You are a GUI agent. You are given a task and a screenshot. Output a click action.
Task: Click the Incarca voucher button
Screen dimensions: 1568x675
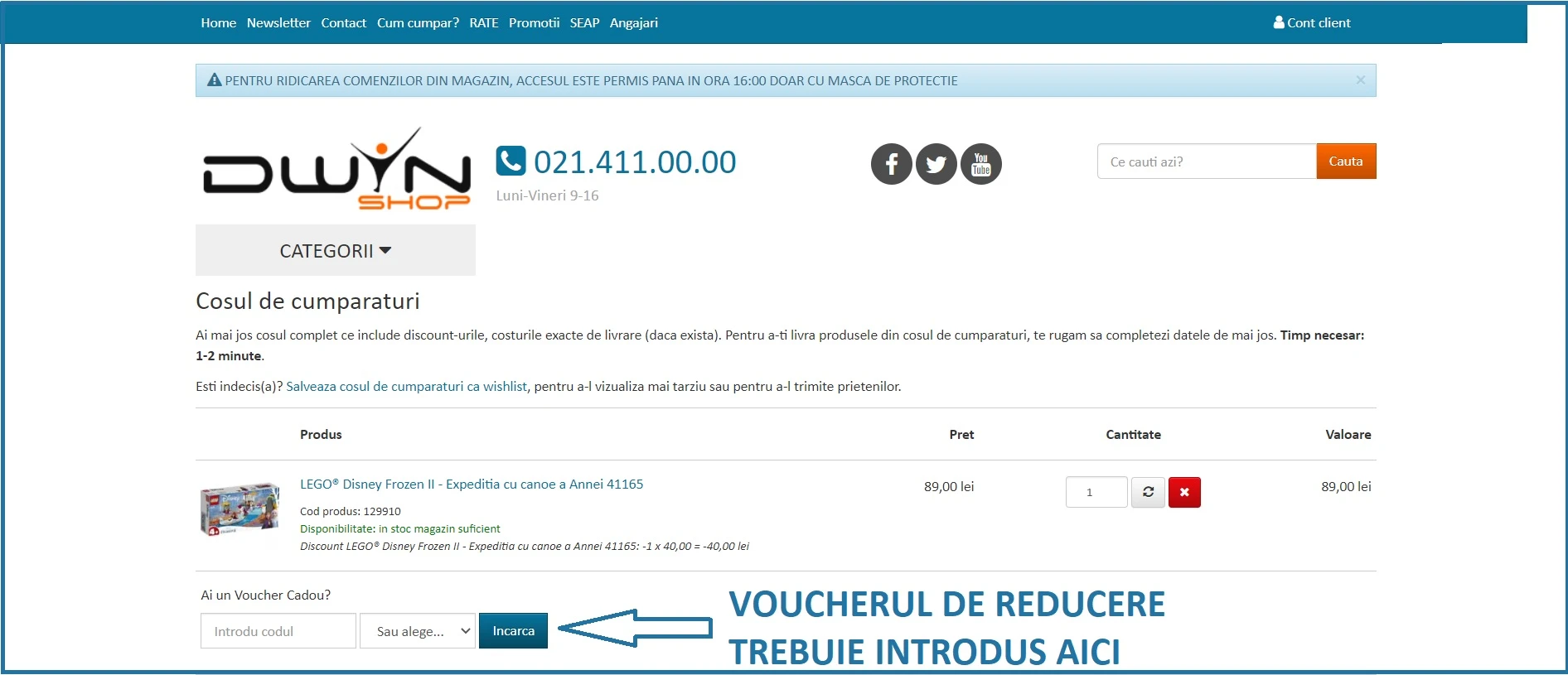(x=513, y=631)
